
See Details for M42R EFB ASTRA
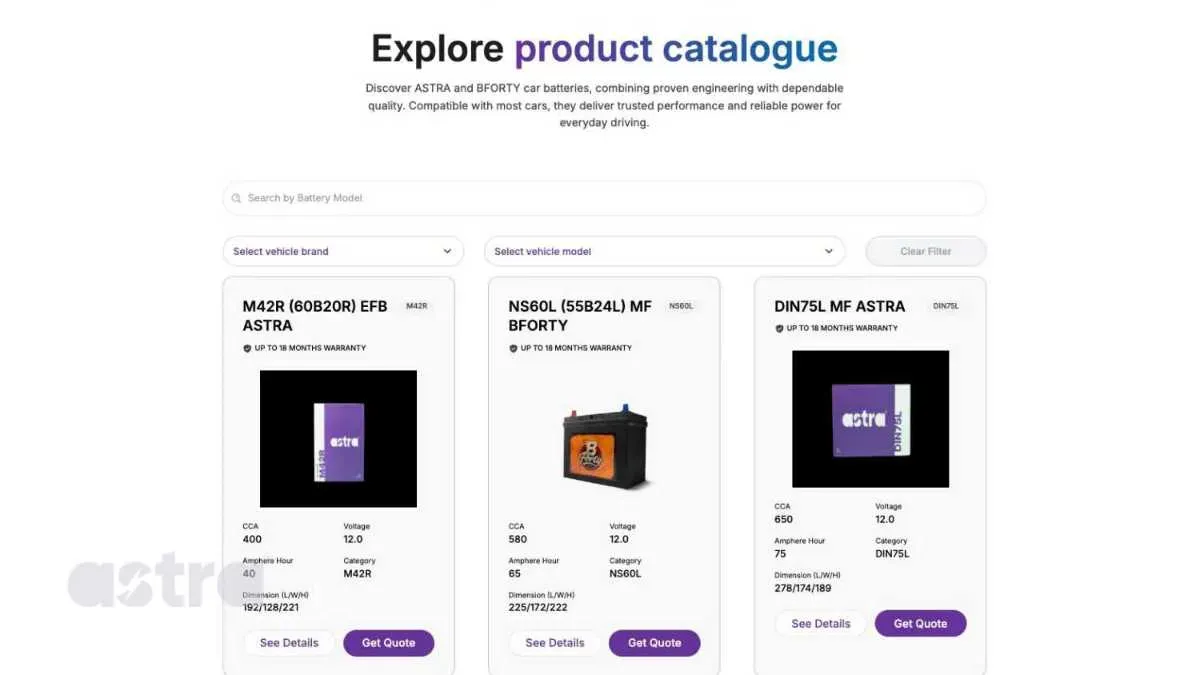coord(289,643)
